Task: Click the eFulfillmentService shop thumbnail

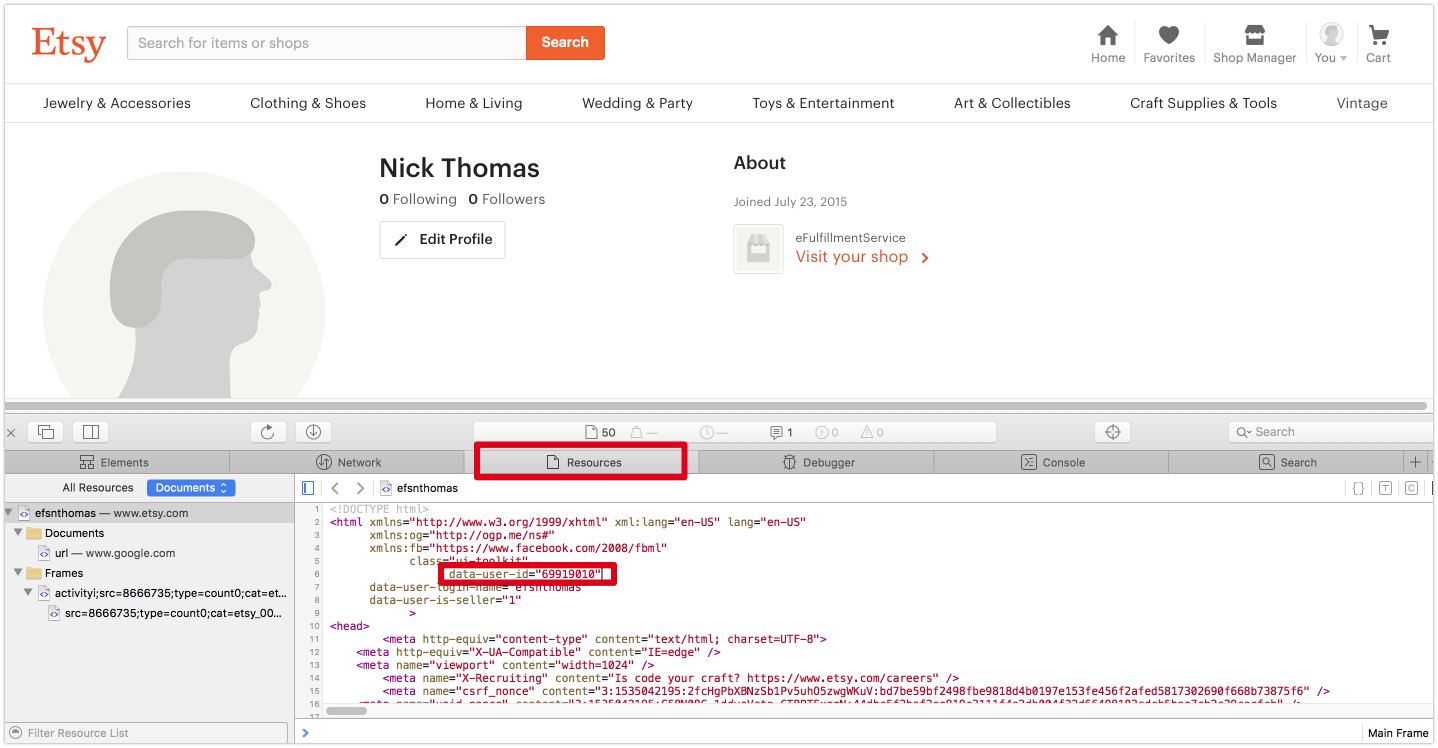Action: pyautogui.click(x=758, y=249)
